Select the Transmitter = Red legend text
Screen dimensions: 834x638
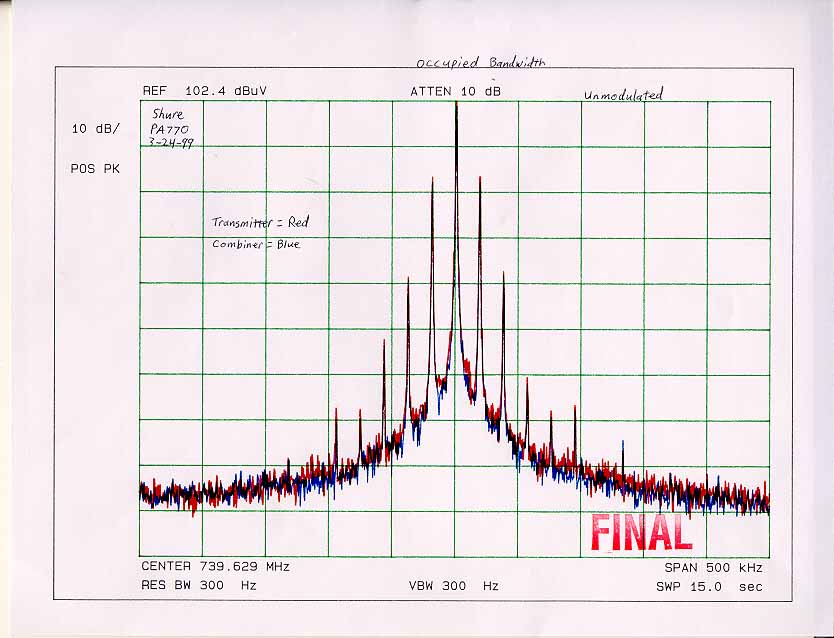click(260, 223)
